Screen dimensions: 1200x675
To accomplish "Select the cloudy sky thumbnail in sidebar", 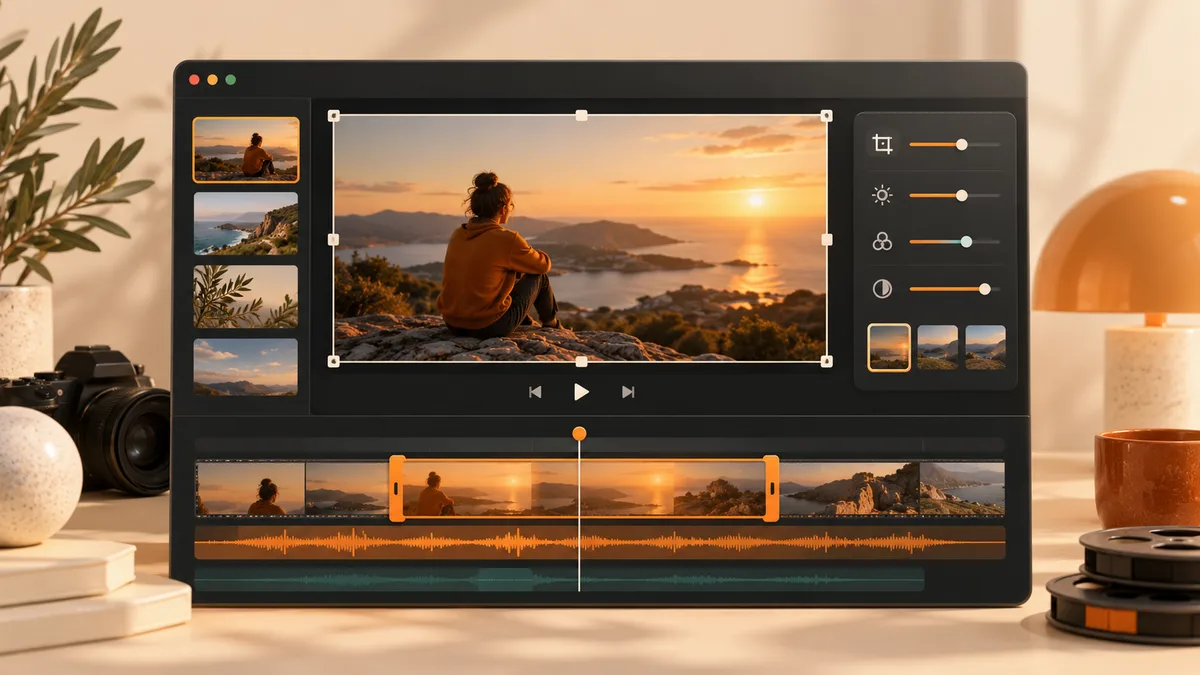I will [246, 367].
